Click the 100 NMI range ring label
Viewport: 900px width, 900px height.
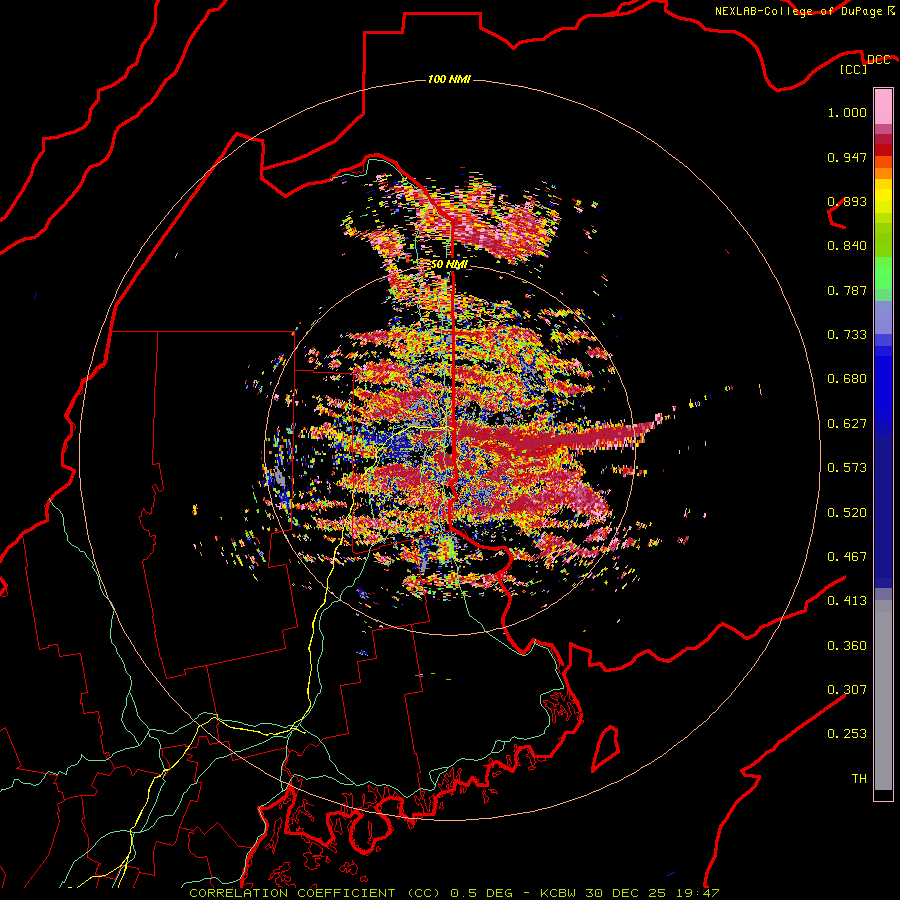(x=449, y=79)
